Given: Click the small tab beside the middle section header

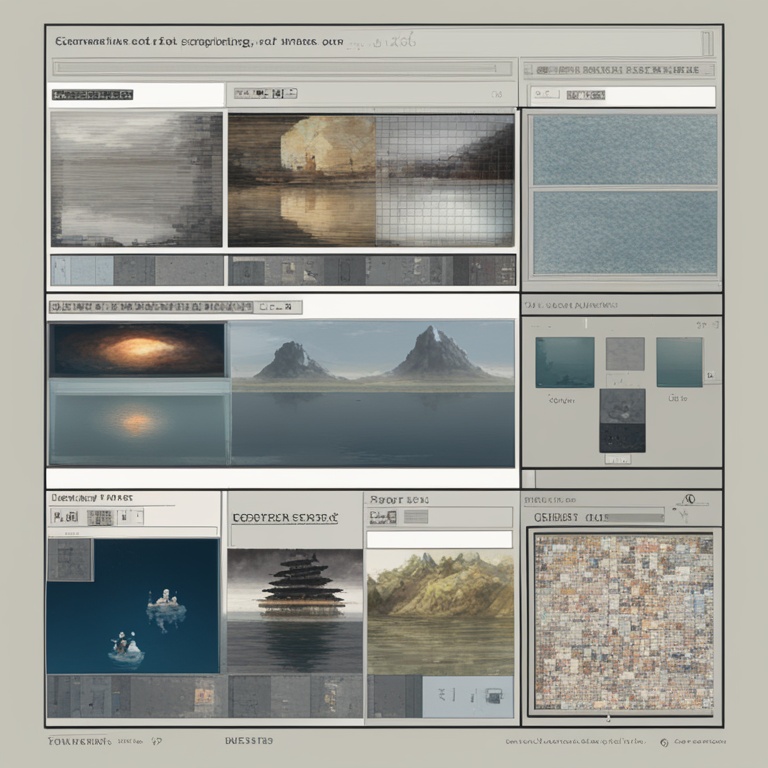Looking at the screenshot, I should click(277, 307).
